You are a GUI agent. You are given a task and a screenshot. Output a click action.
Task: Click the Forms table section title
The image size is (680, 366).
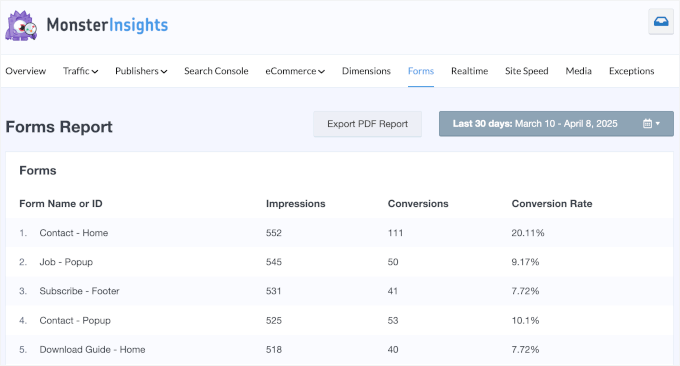coord(38,170)
